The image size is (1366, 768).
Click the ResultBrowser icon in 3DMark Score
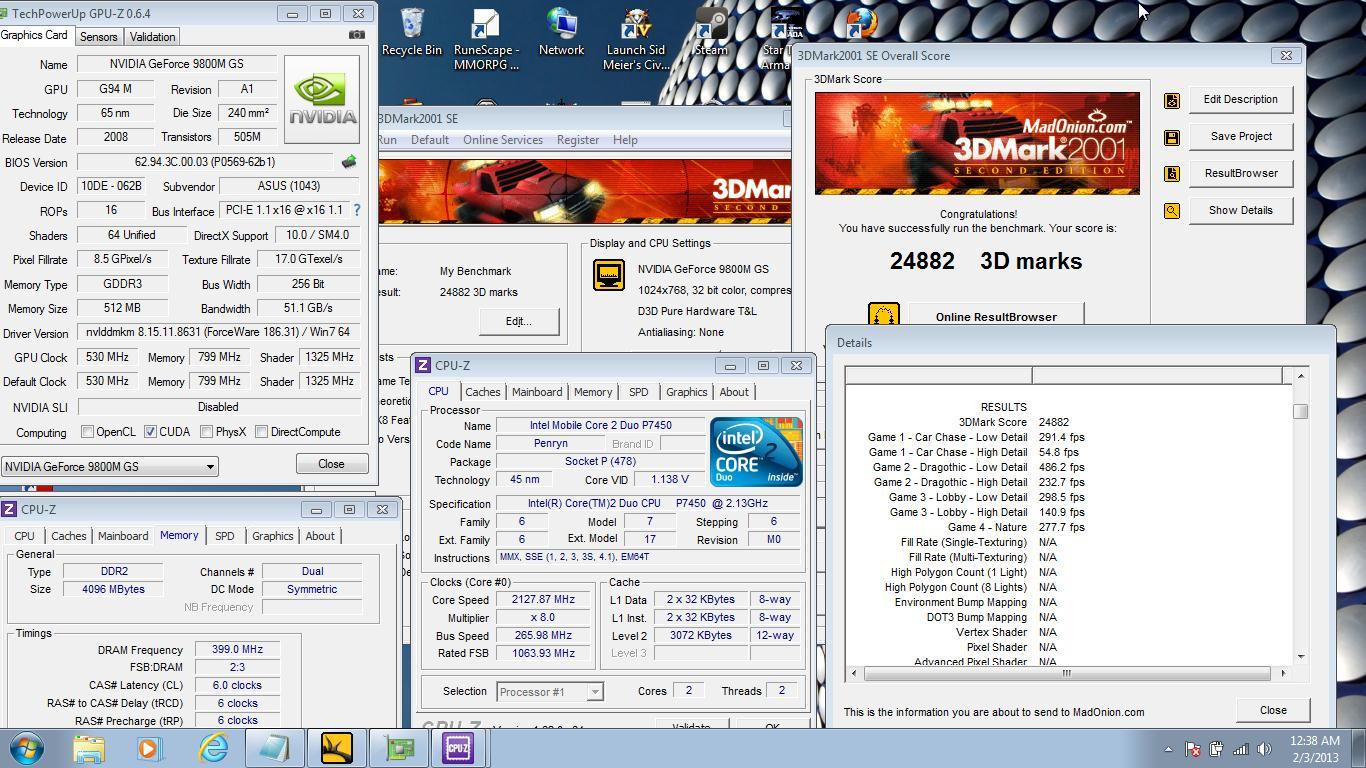coord(1172,174)
